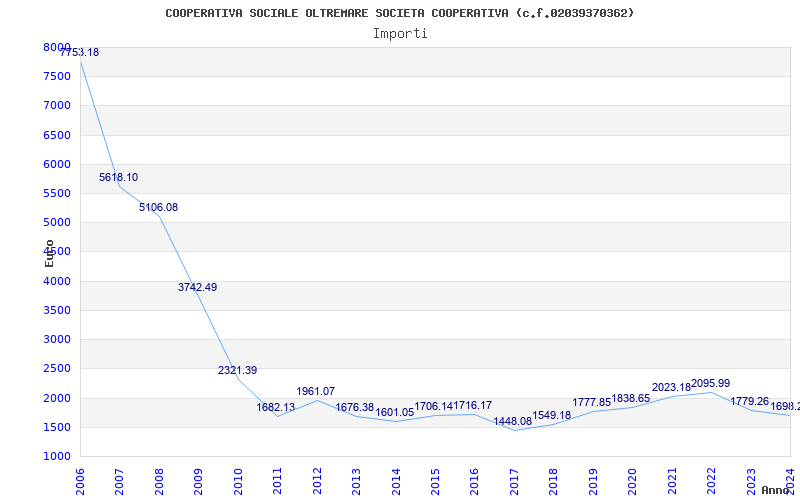Click the data label 1779.26
Screen dimensions: 800x500
coord(749,402)
